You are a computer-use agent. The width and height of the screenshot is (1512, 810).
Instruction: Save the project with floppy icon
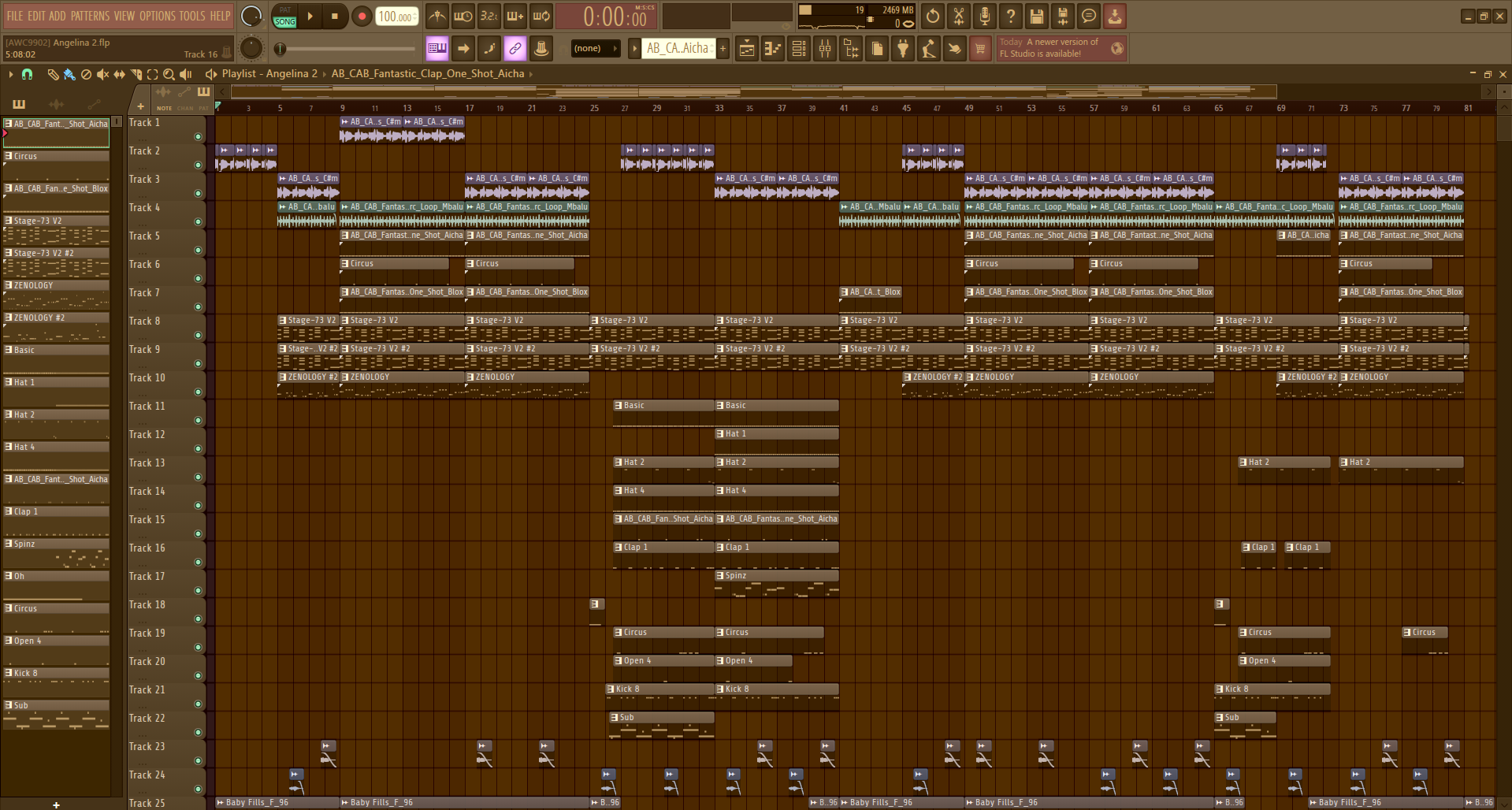[1037, 16]
